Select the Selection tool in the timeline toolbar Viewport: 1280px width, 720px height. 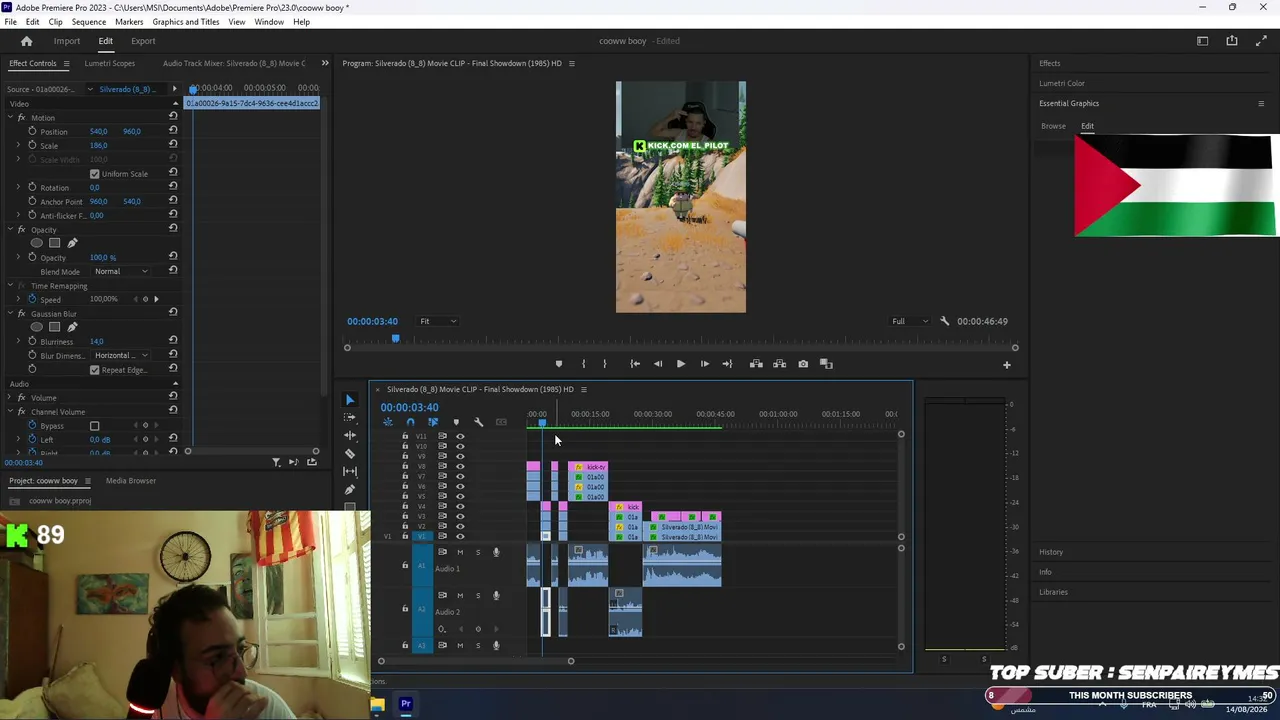point(349,400)
